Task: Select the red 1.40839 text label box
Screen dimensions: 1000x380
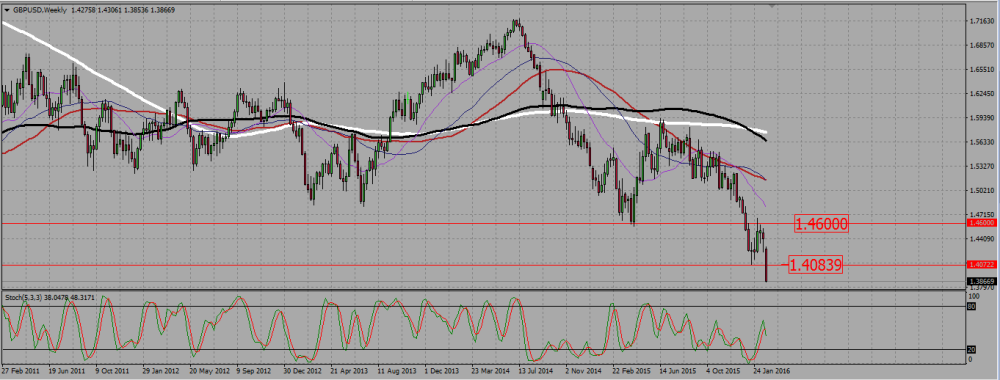Action: 816,265
